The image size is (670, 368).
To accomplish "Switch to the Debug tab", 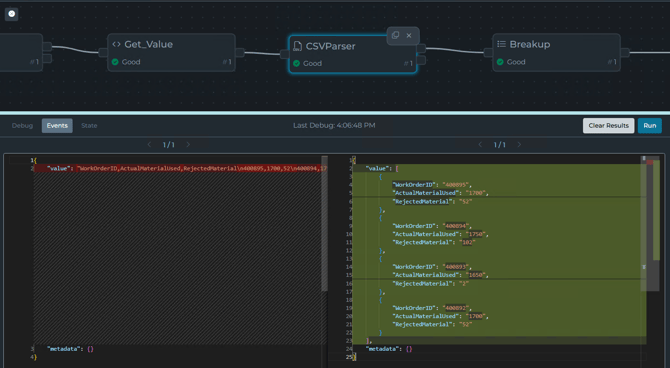I will (x=22, y=126).
